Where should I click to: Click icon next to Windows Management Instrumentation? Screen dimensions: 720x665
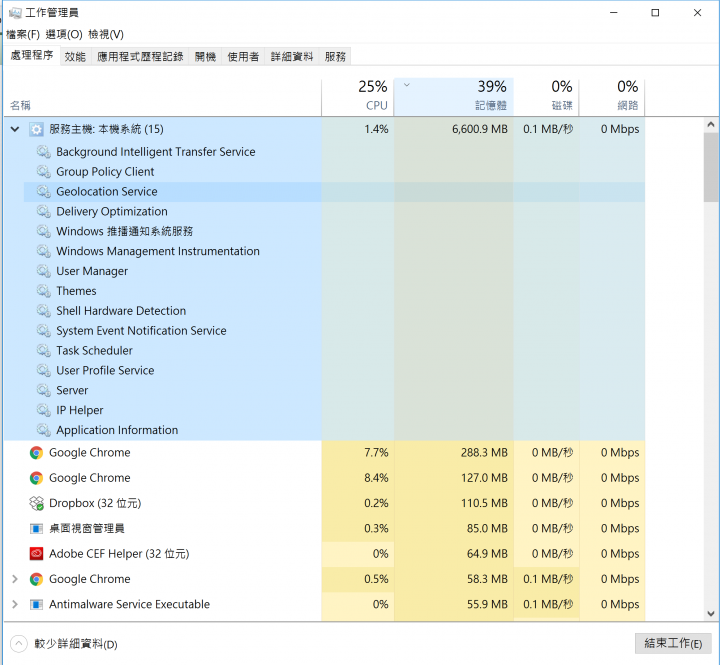(44, 251)
